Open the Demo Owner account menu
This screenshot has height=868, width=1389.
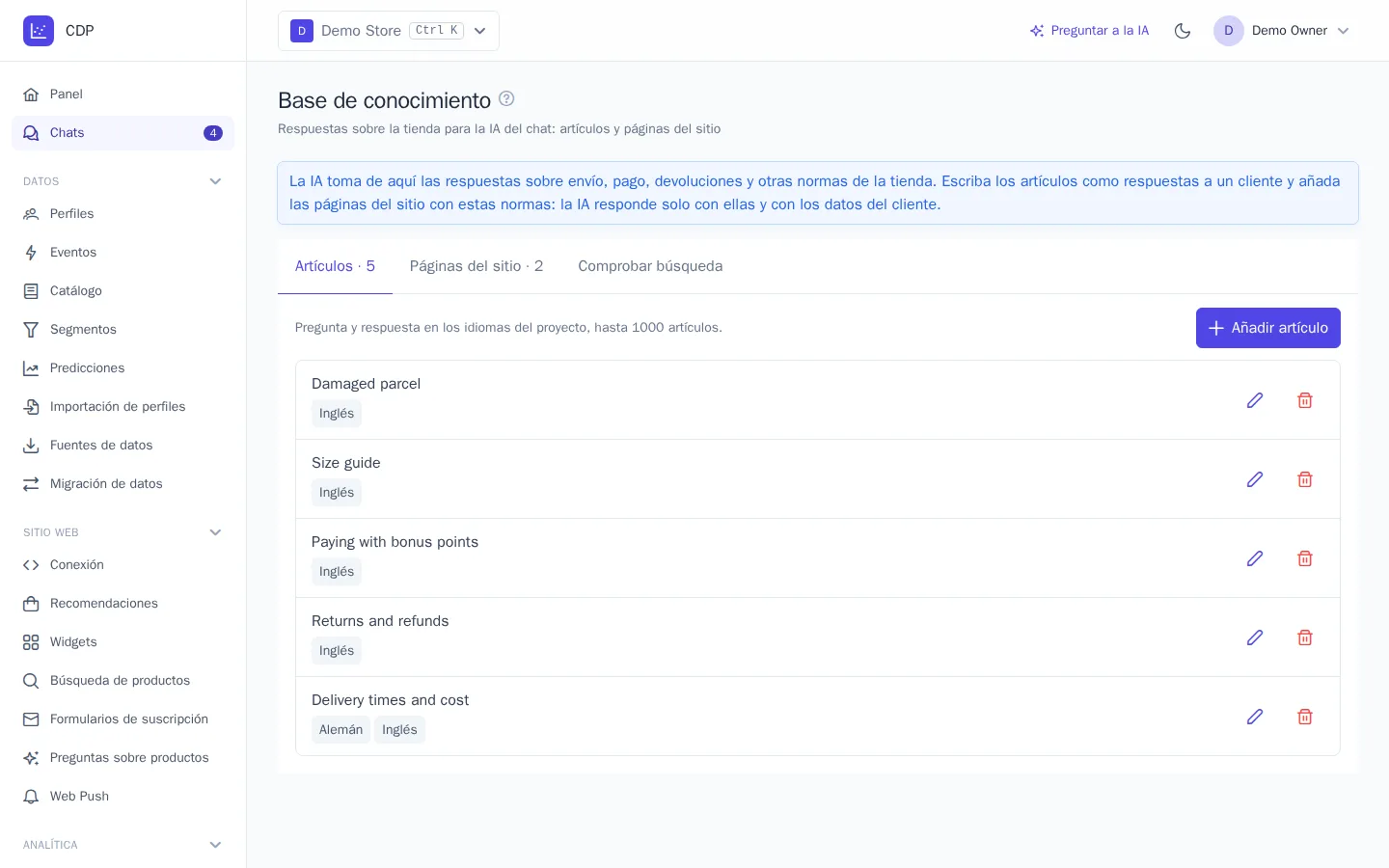pos(1282,31)
